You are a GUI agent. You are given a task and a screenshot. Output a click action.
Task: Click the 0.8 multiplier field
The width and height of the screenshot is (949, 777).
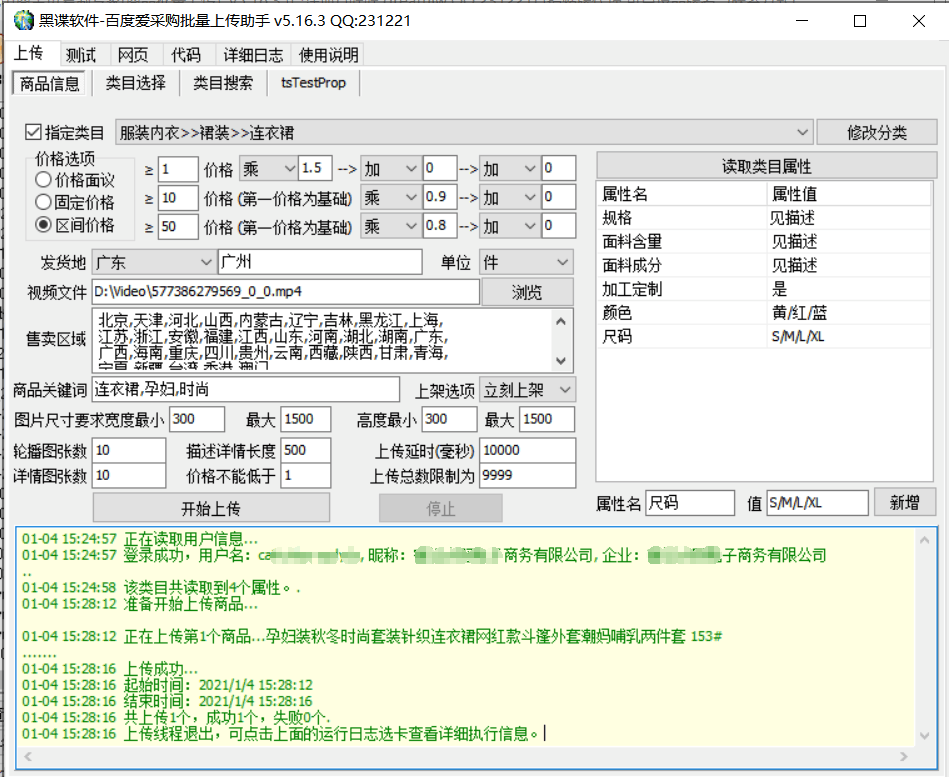pos(439,226)
